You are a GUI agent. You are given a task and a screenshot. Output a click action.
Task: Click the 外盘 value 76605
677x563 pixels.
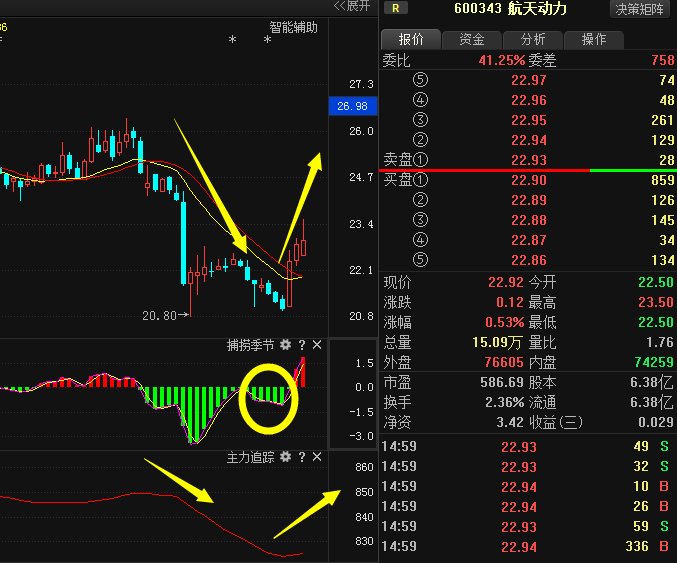504,362
